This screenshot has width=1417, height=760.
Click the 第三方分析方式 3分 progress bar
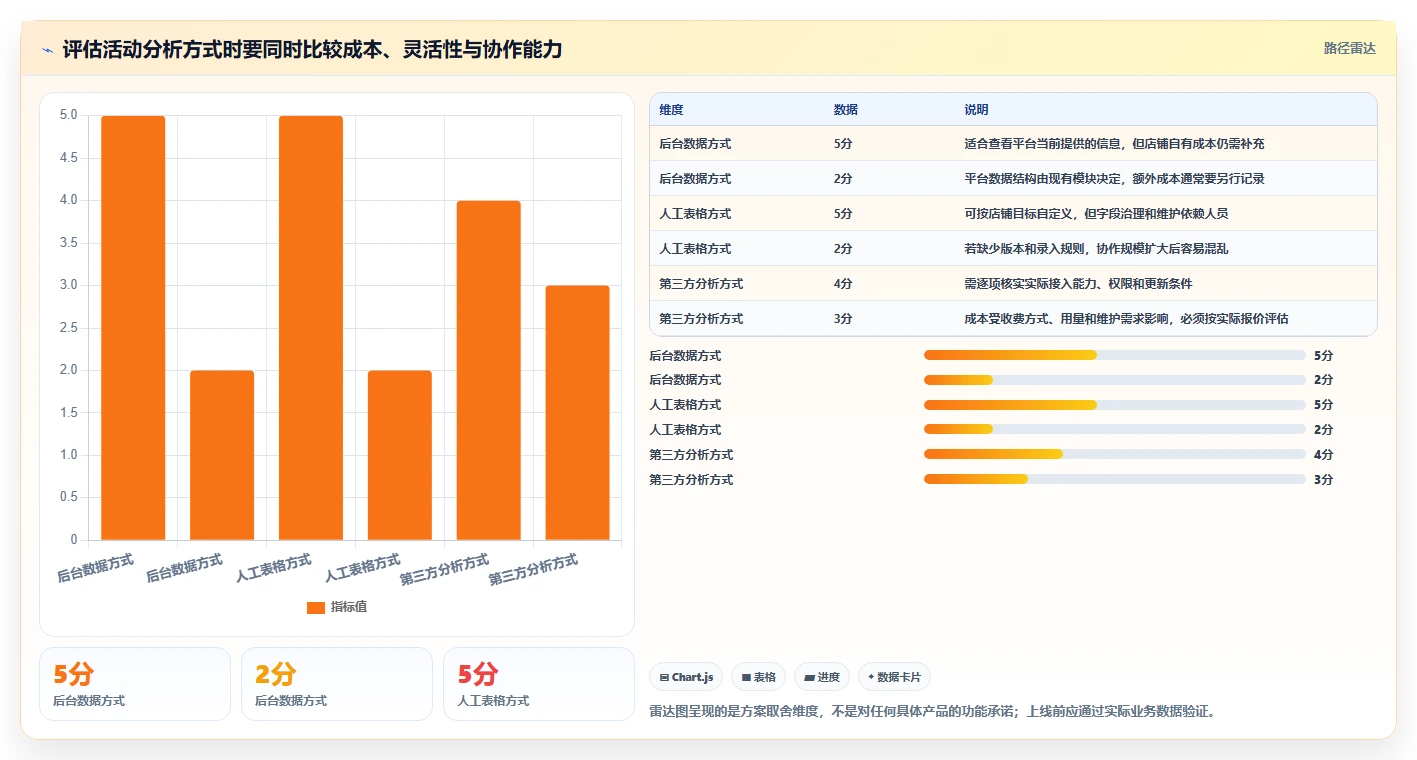pos(1115,479)
